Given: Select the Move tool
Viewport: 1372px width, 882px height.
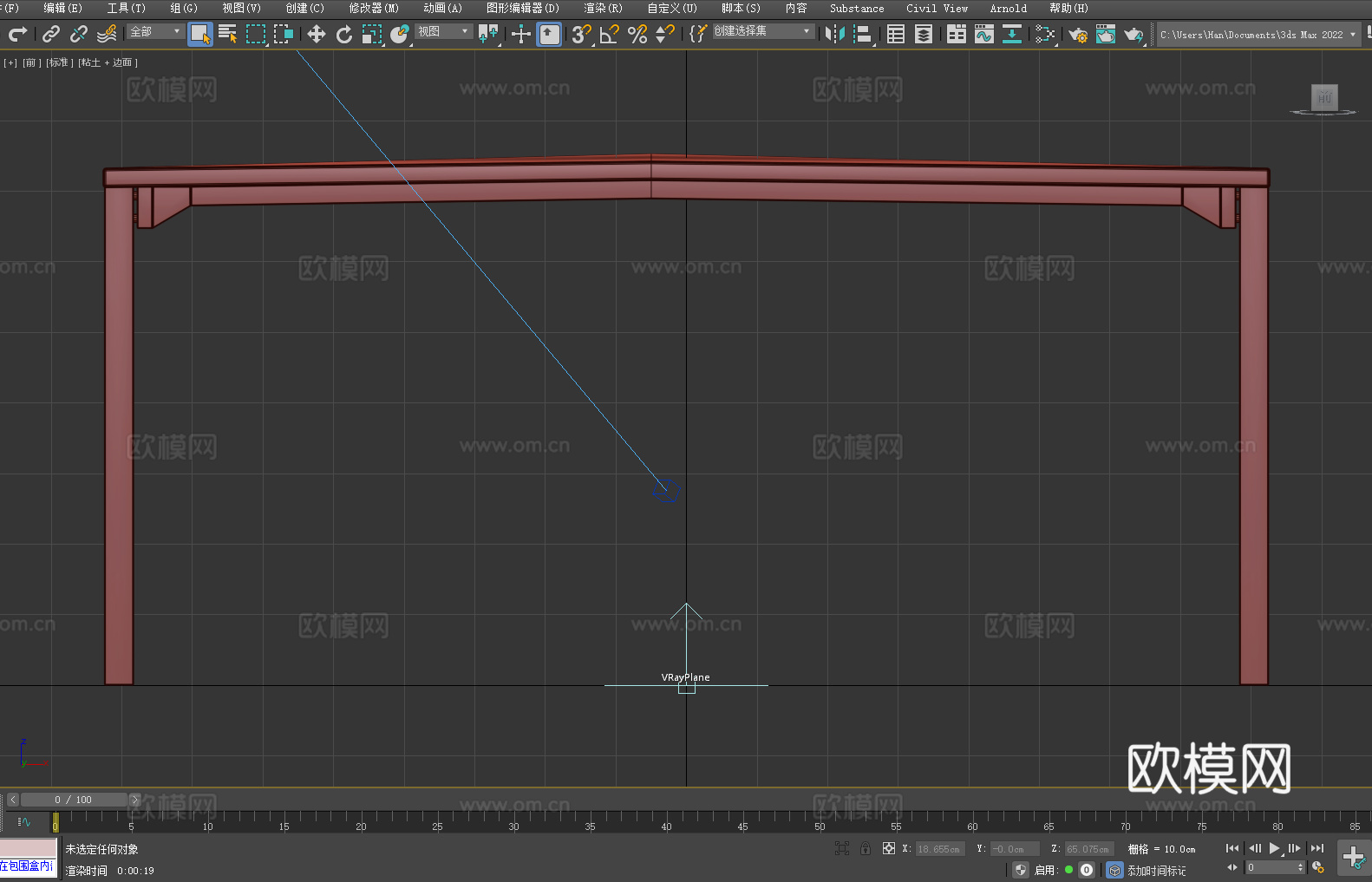Looking at the screenshot, I should click(x=317, y=34).
